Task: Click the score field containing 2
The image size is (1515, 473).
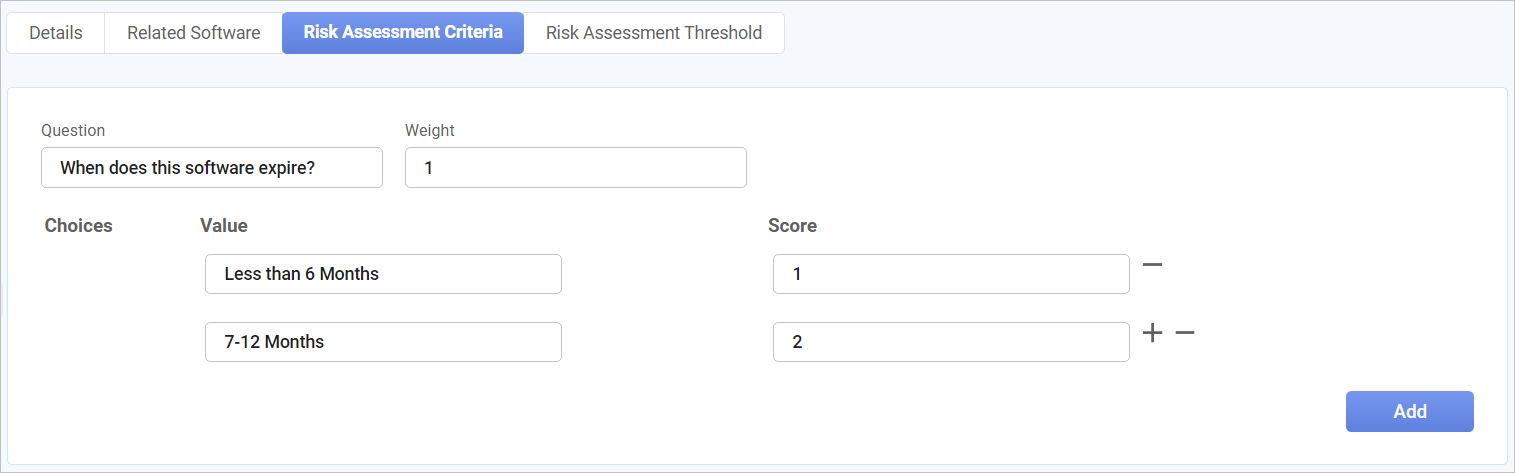Action: (950, 342)
